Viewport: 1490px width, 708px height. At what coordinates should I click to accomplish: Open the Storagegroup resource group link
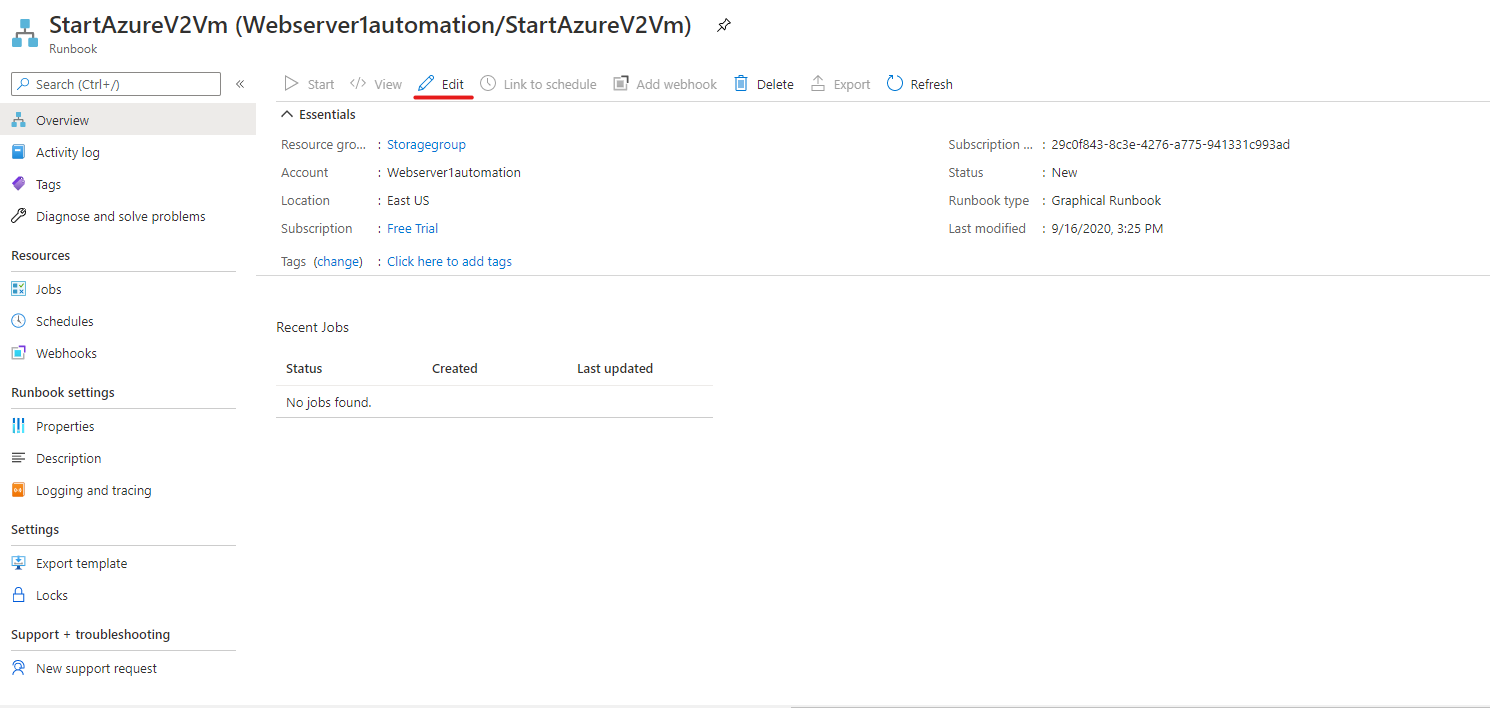pyautogui.click(x=427, y=145)
